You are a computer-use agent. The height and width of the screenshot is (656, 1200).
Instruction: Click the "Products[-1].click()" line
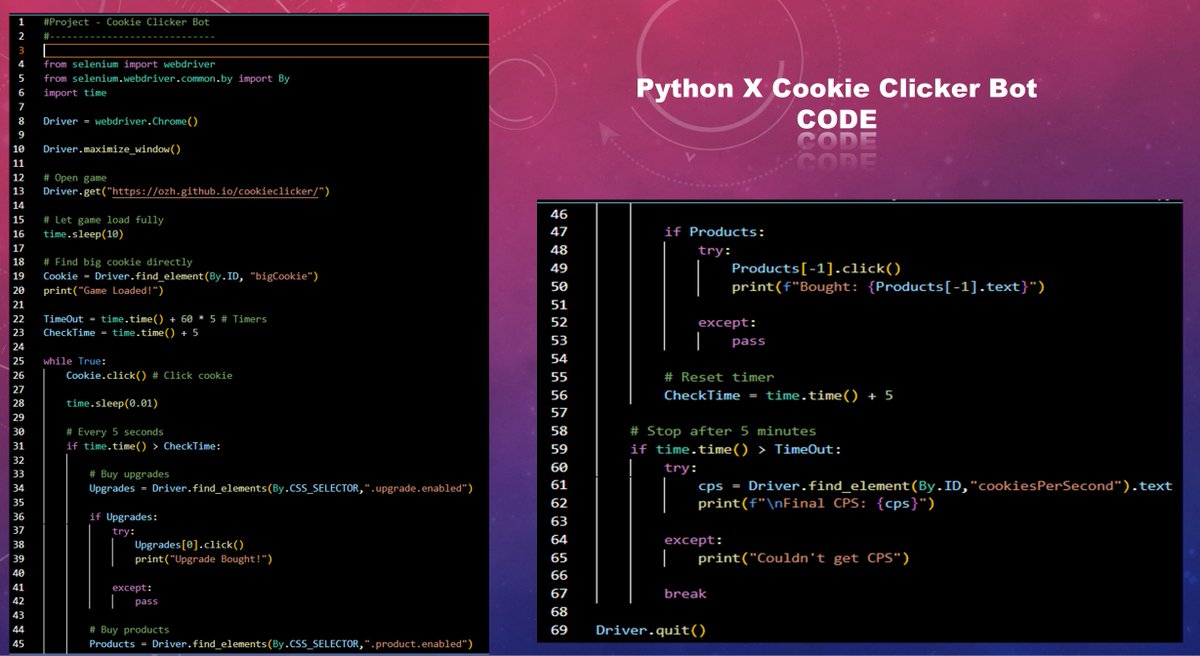click(817, 268)
